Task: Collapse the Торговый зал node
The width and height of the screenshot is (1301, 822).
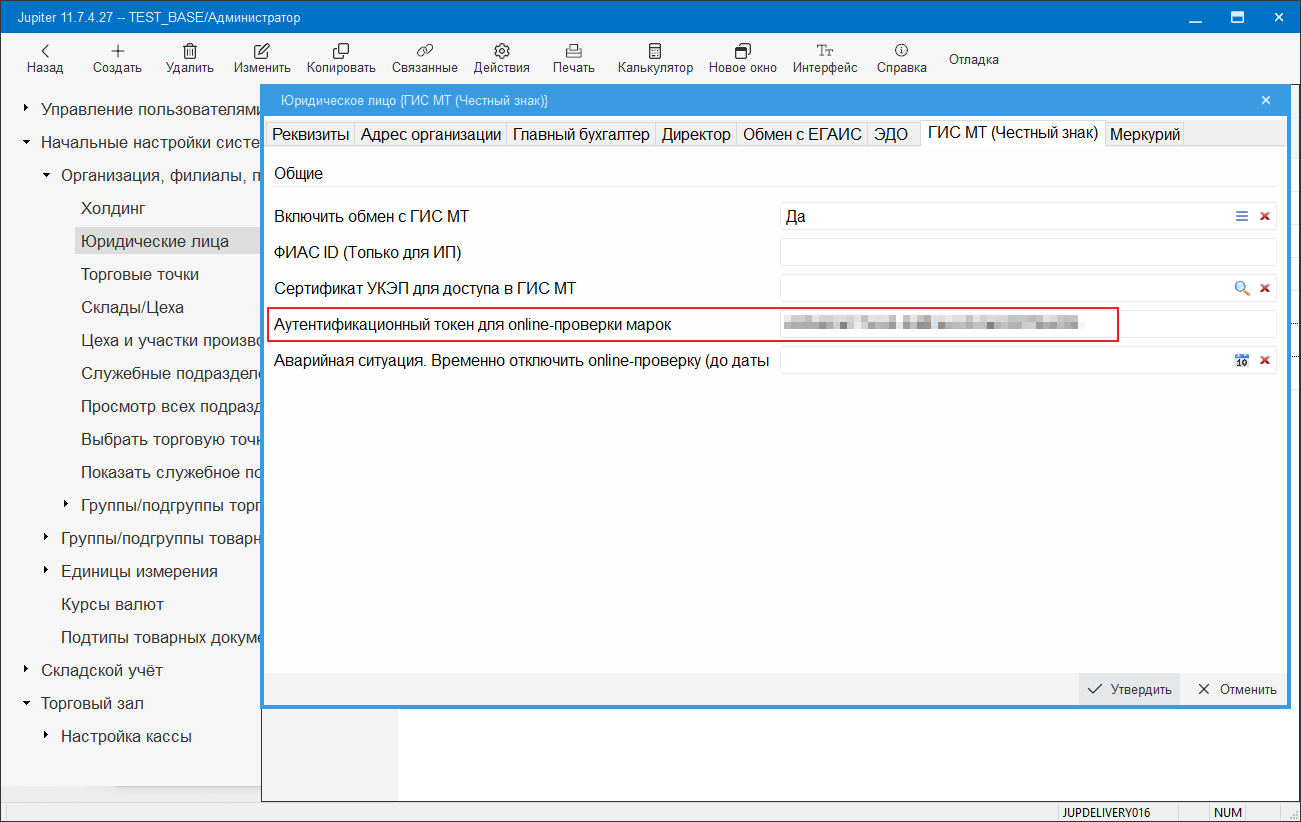Action: click(x=26, y=703)
